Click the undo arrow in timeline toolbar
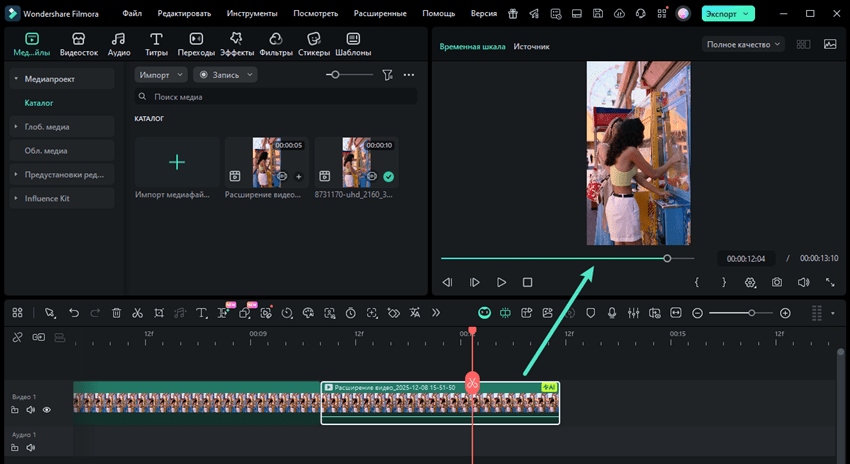This screenshot has height=464, width=850. coord(73,313)
